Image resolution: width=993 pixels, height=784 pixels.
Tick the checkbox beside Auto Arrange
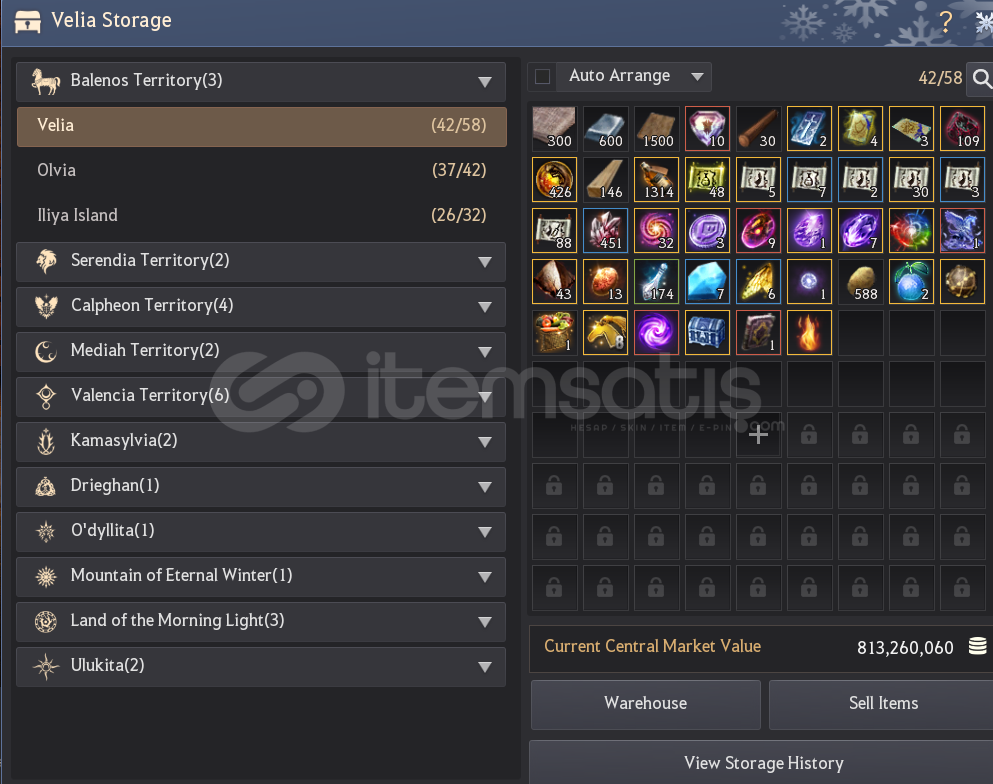pos(542,77)
